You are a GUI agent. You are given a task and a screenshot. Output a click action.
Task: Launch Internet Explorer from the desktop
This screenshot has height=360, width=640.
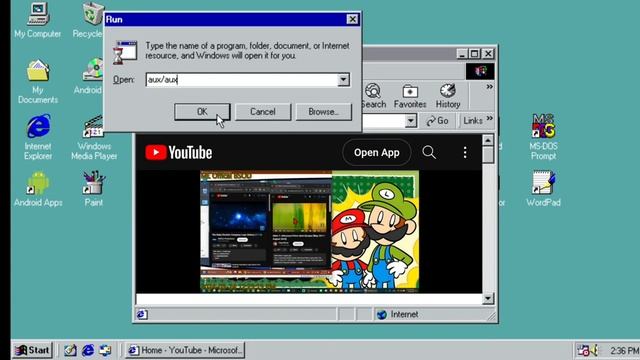click(38, 137)
